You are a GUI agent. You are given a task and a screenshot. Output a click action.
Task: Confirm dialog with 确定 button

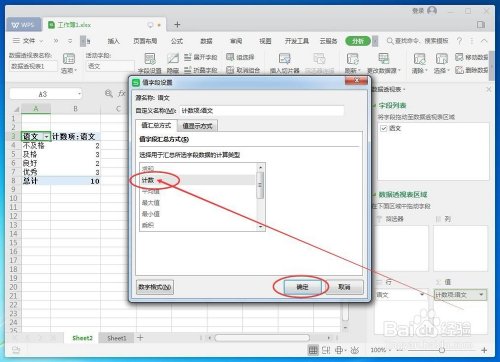point(302,287)
